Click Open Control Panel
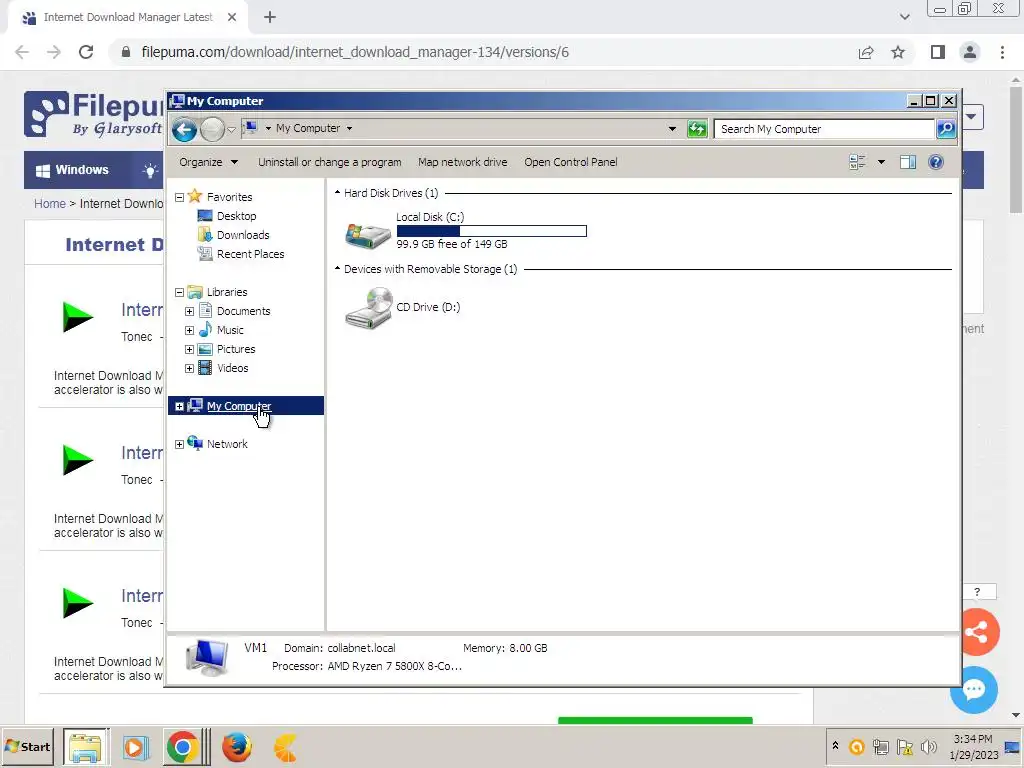The image size is (1024, 768). click(571, 162)
